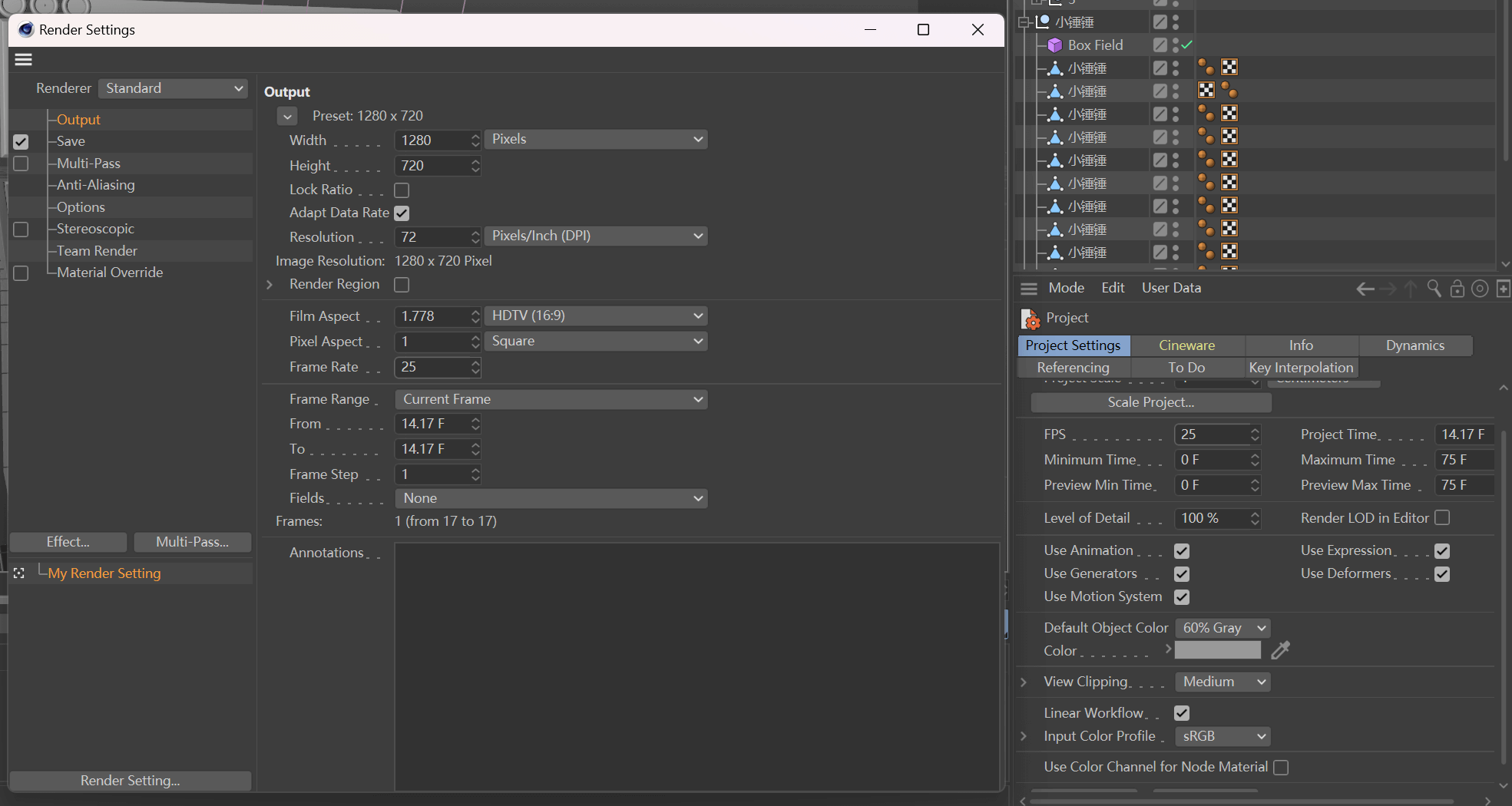The width and height of the screenshot is (1512, 806).
Task: Switch to the Cineware tab
Action: 1186,345
